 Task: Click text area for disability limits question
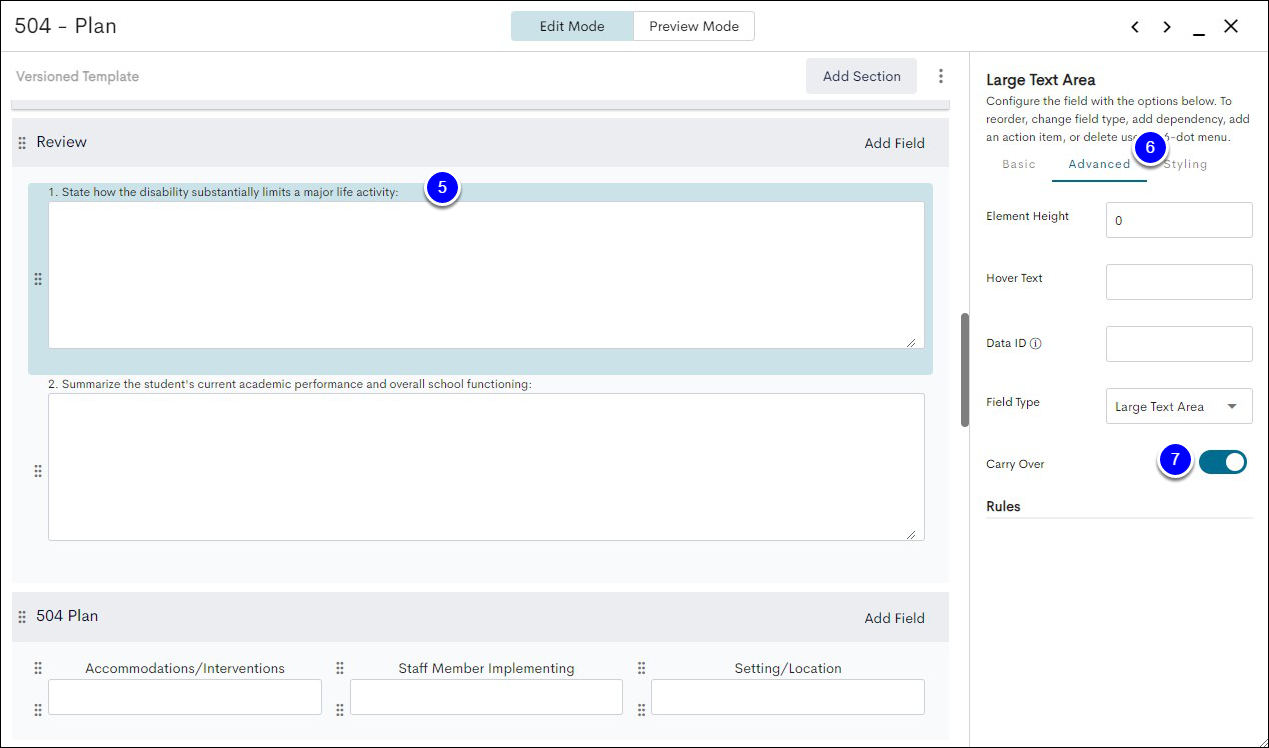(486, 275)
